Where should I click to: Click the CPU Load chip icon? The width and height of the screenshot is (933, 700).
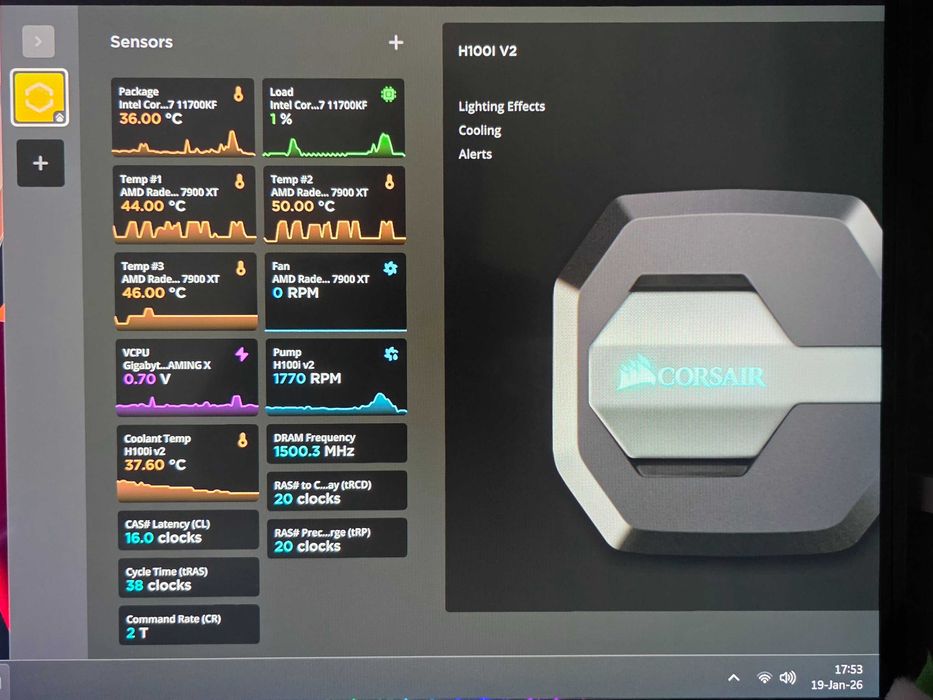click(x=389, y=94)
